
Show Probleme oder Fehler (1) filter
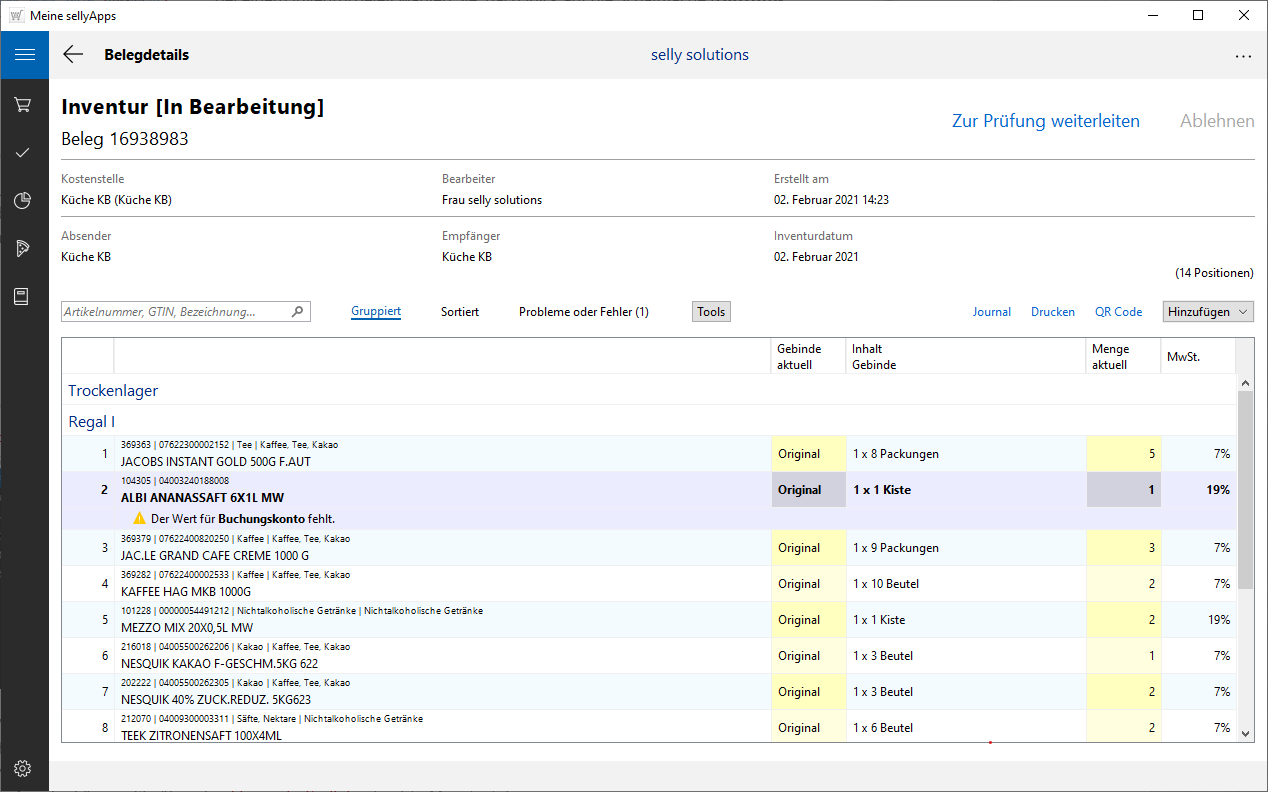(x=583, y=312)
